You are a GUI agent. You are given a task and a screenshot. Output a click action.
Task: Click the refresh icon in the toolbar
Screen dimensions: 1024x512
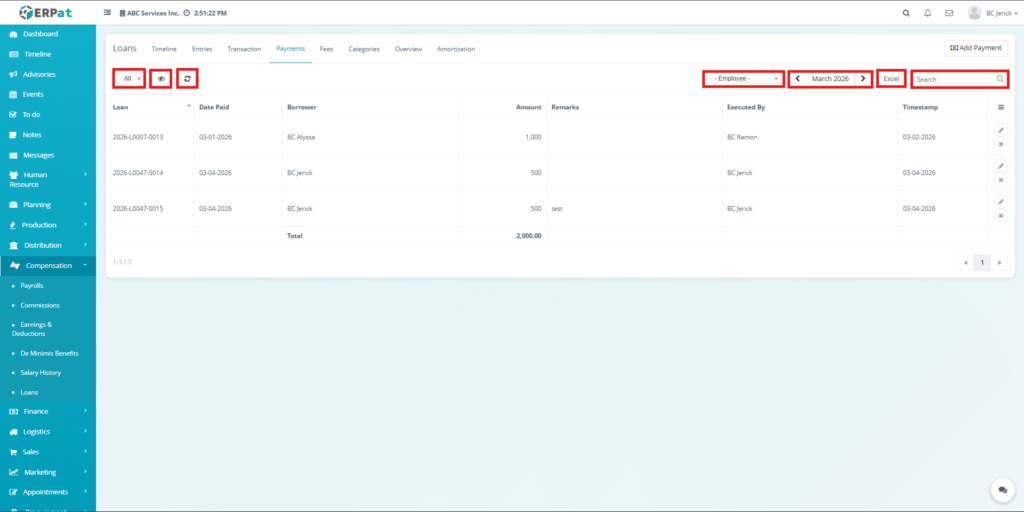click(x=187, y=78)
